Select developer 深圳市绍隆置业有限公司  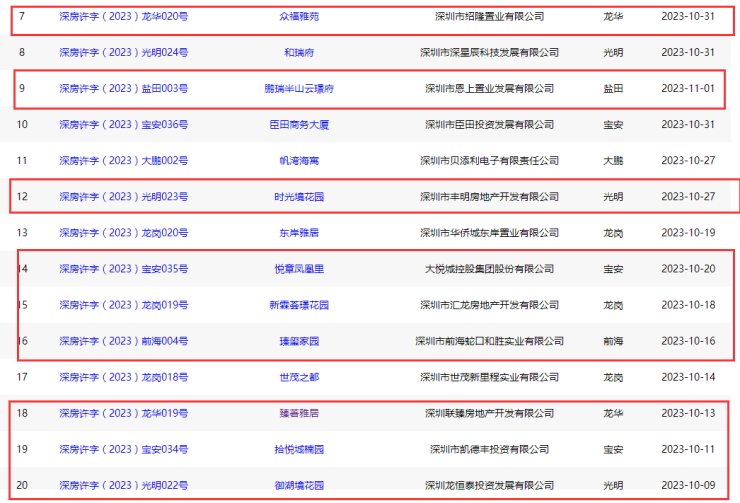pos(489,17)
